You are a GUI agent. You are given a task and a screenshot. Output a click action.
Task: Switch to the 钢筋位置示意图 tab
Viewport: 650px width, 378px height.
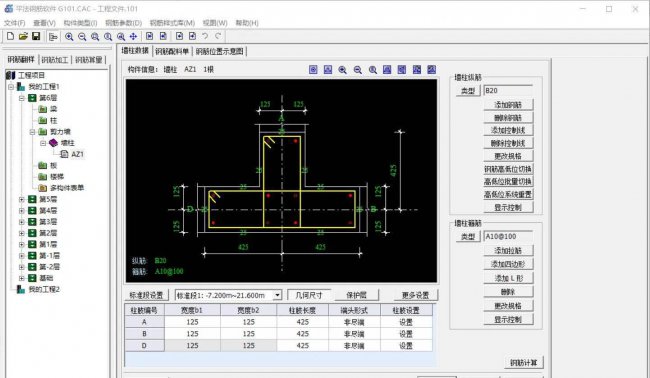pyautogui.click(x=220, y=51)
